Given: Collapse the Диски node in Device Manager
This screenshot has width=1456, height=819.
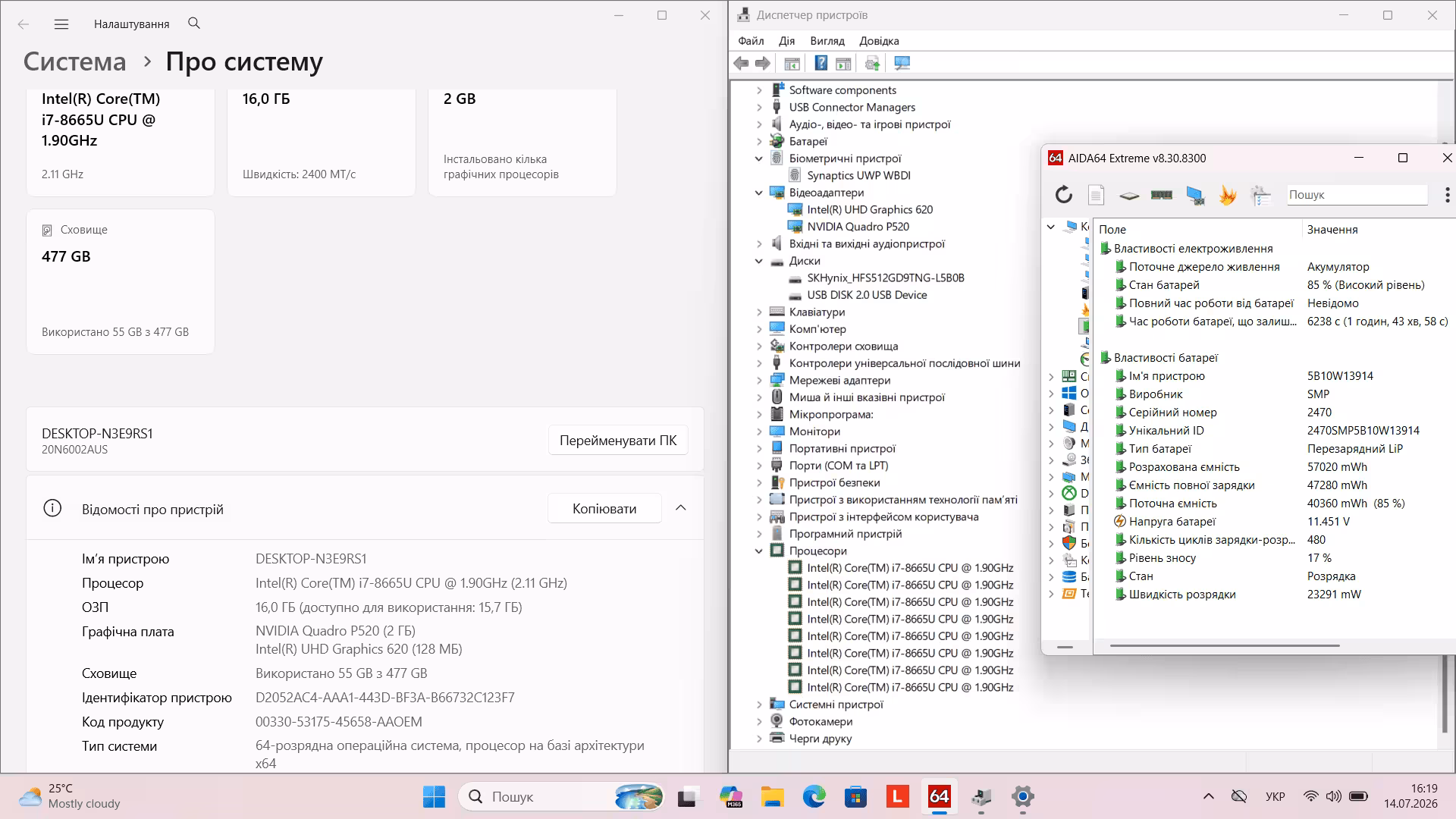Looking at the screenshot, I should tap(759, 262).
